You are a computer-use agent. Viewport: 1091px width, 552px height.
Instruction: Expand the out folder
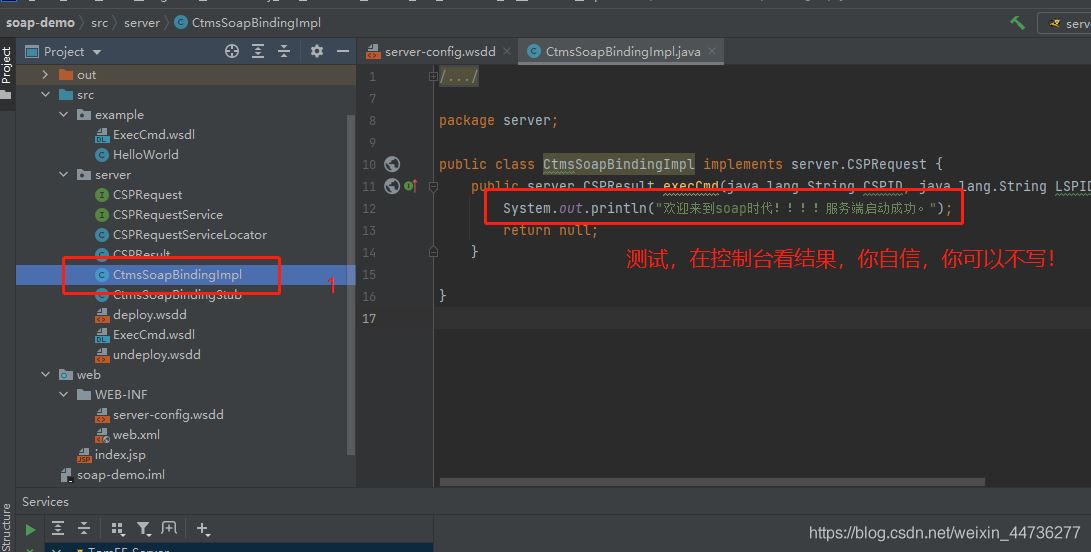coord(45,75)
